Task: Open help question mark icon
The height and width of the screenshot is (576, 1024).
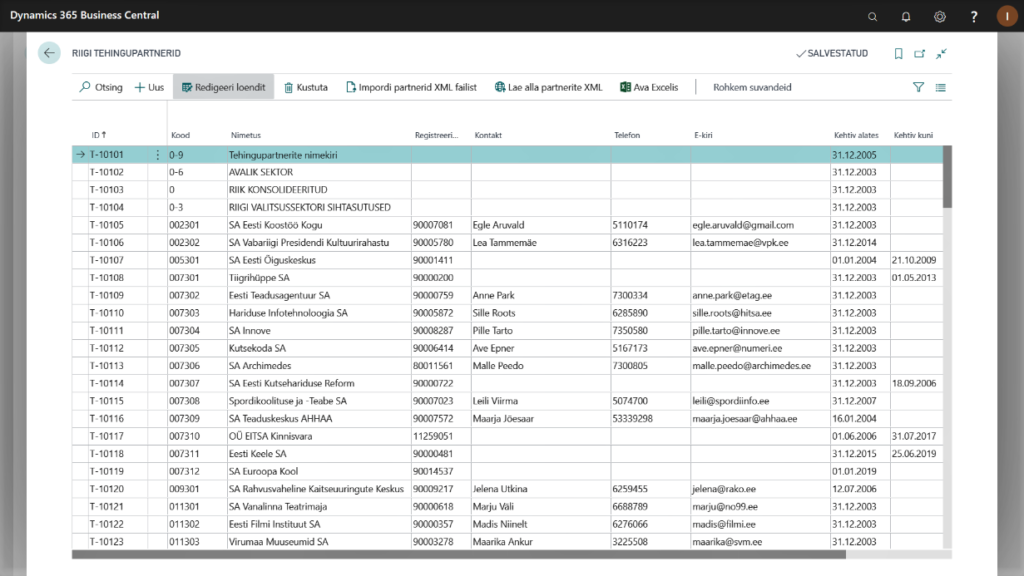Action: pyautogui.click(x=974, y=16)
